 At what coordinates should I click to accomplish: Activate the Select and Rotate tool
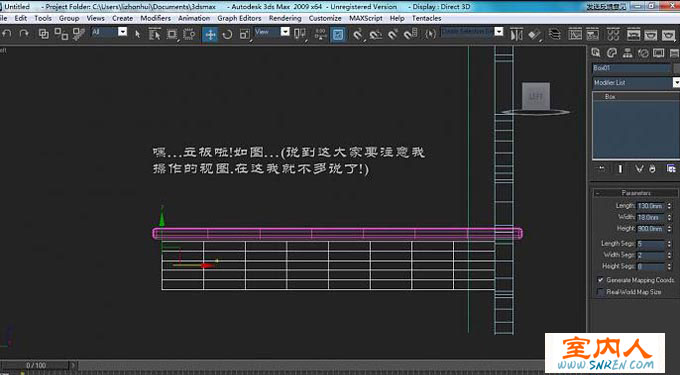click(x=227, y=34)
